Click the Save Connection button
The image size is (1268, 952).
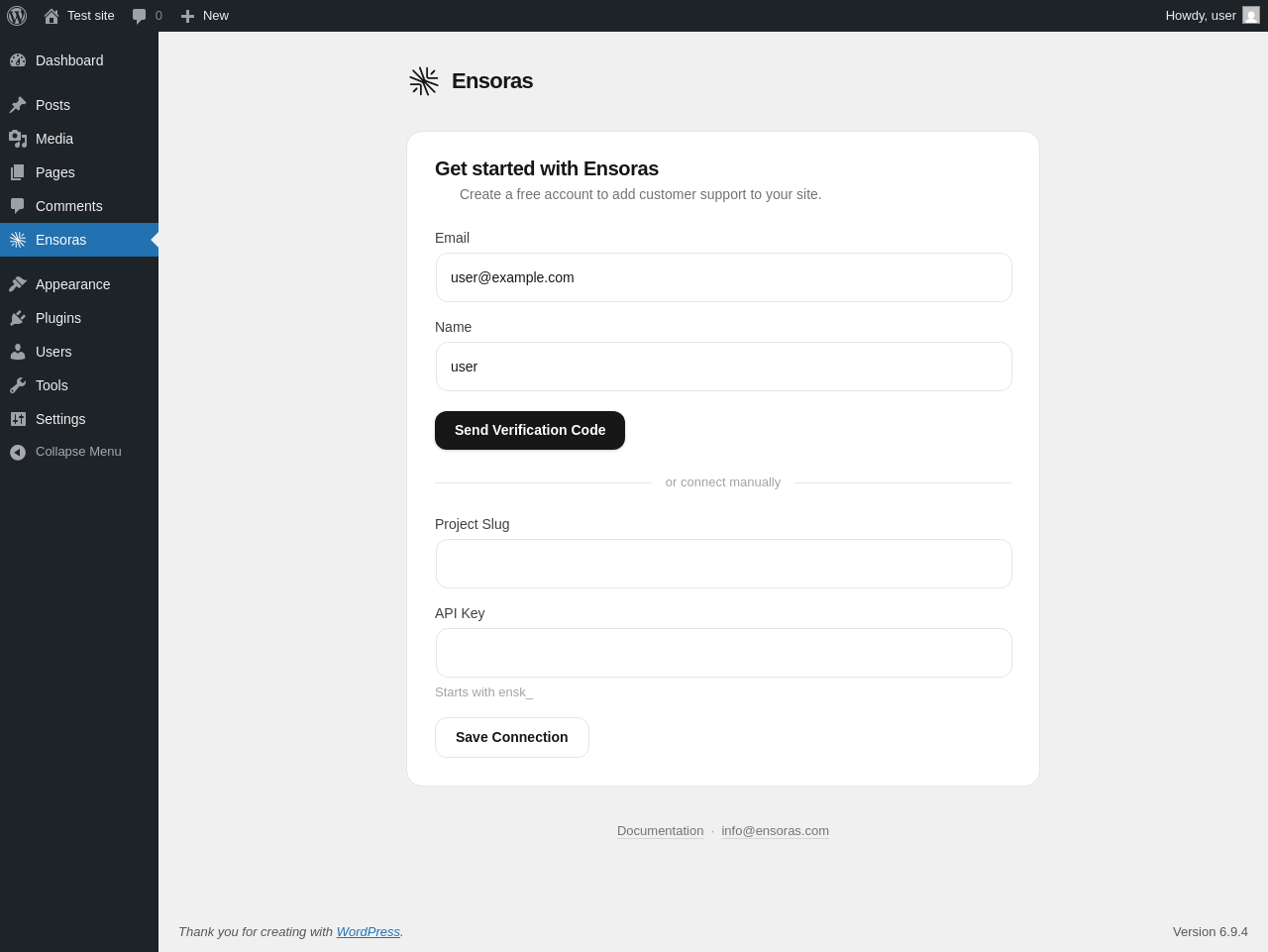click(x=512, y=737)
